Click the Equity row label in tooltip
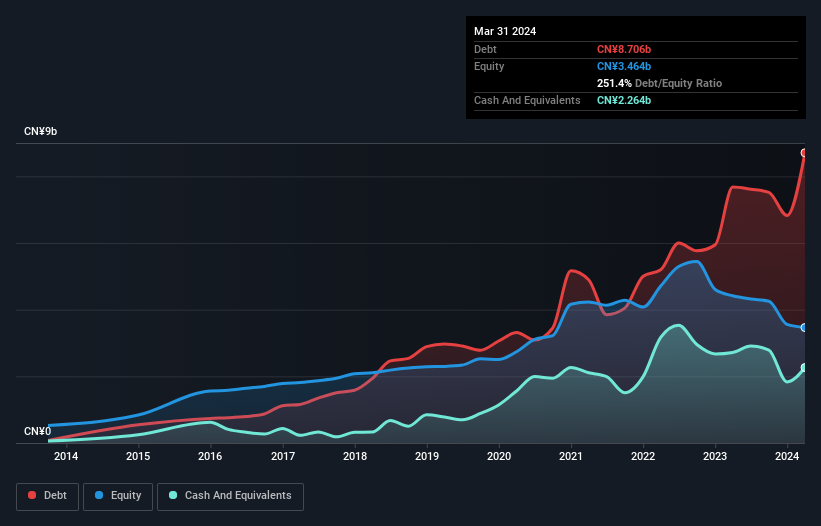 (x=489, y=66)
